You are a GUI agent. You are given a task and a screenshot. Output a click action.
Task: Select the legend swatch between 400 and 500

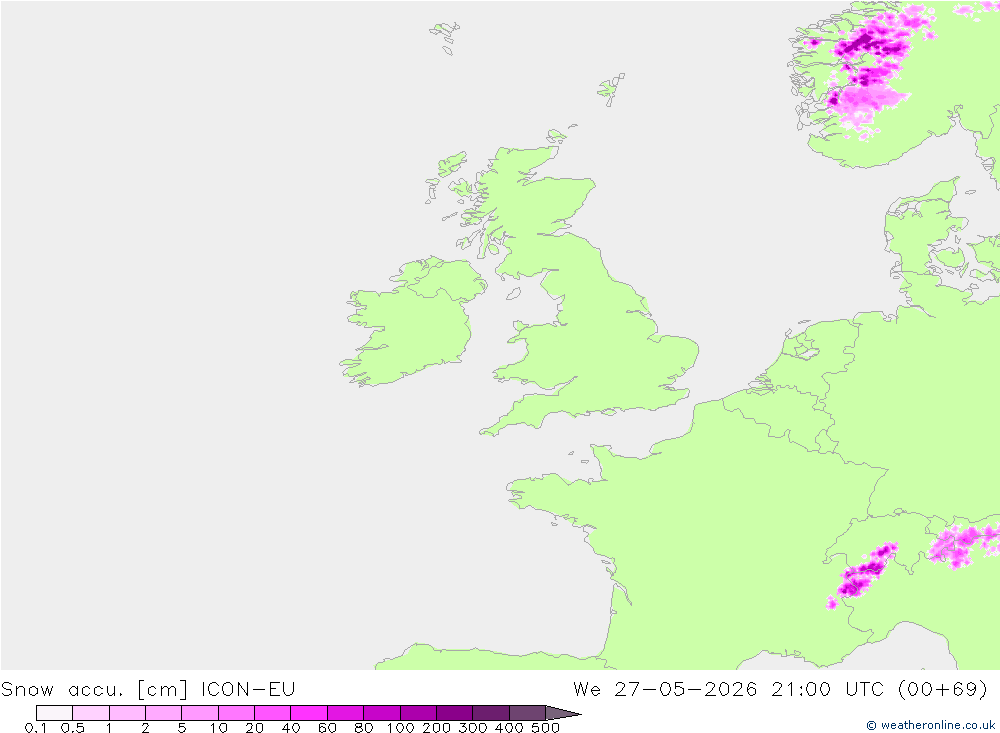[x=527, y=713]
